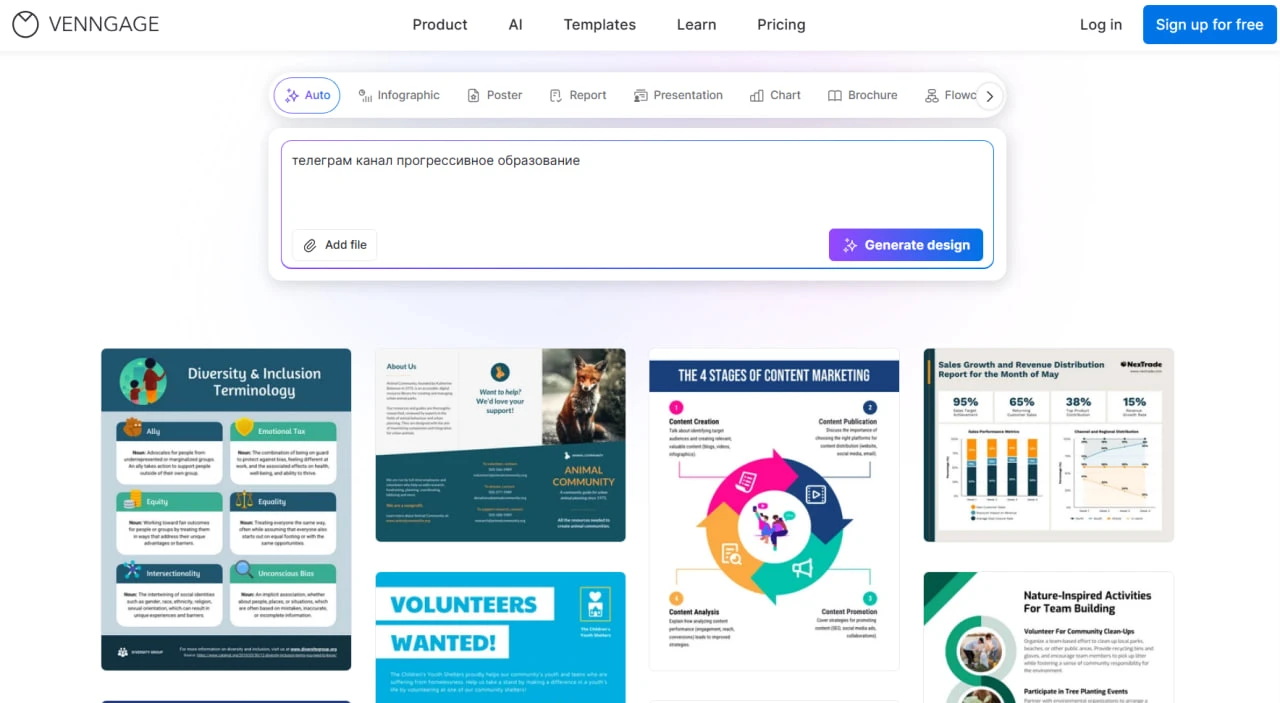Image resolution: width=1280 pixels, height=703 pixels.
Task: Click the Log in link
Action: click(1101, 25)
